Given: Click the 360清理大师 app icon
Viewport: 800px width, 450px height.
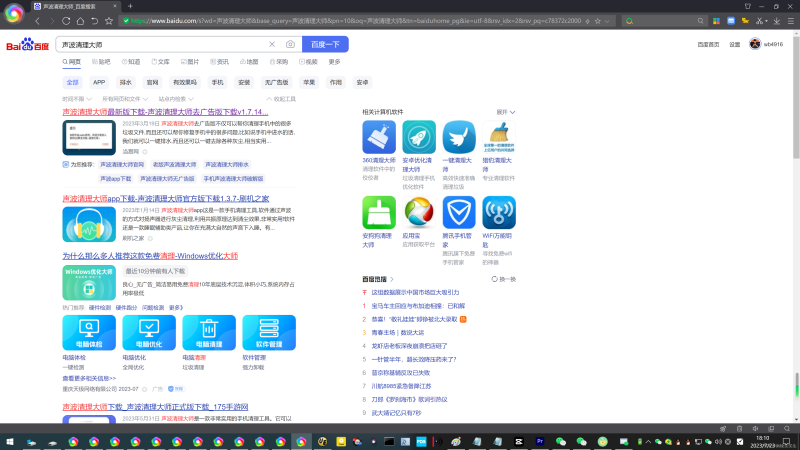Looking at the screenshot, I should coord(379,137).
